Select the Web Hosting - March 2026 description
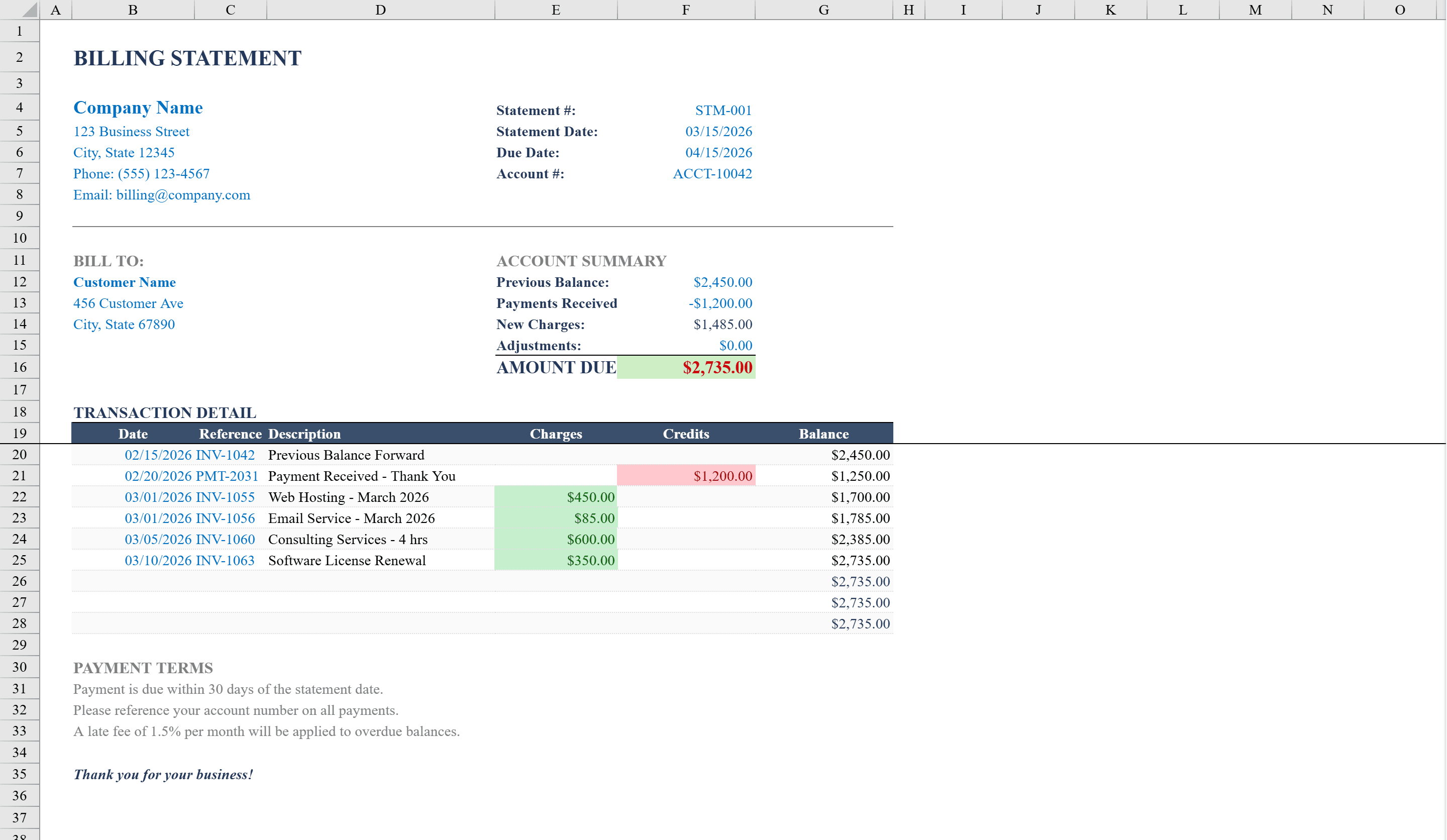 [348, 497]
